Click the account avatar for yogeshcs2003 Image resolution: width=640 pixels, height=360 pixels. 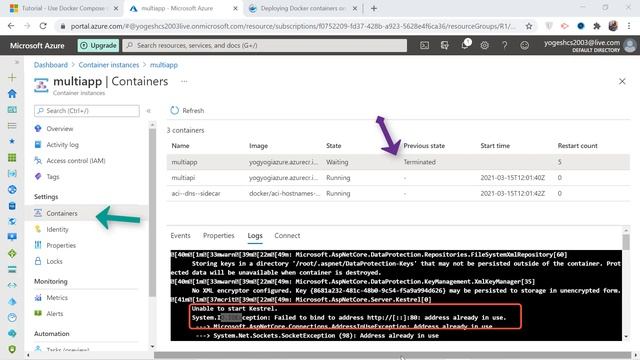point(630,45)
